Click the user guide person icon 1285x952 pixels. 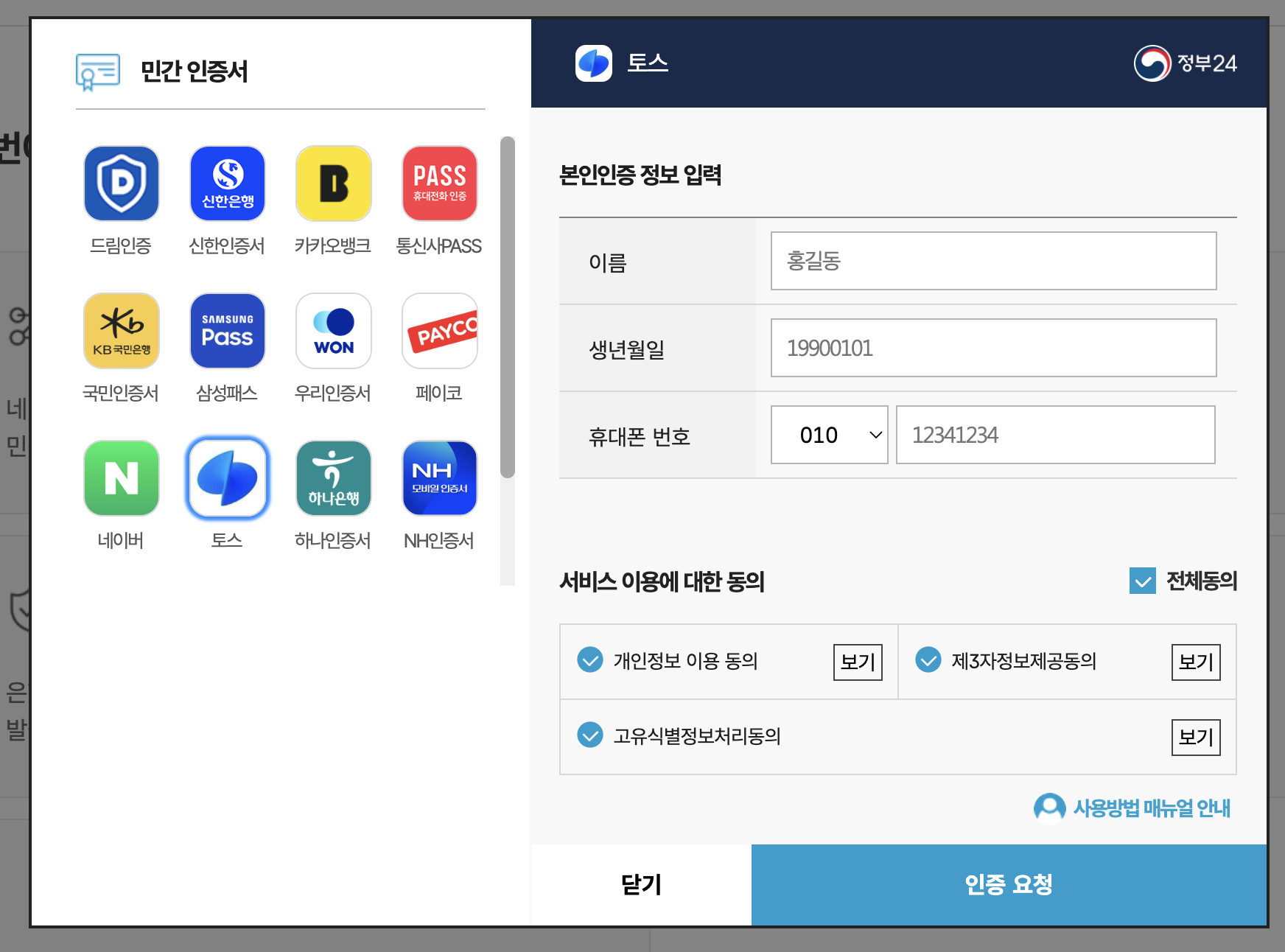(x=1050, y=808)
